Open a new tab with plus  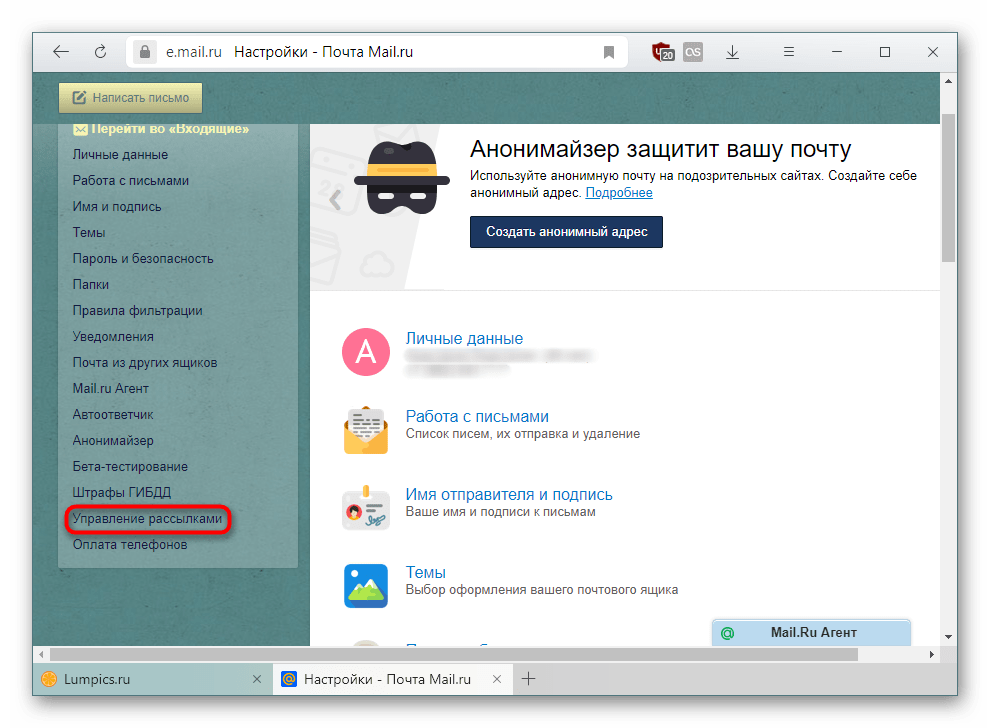(528, 679)
